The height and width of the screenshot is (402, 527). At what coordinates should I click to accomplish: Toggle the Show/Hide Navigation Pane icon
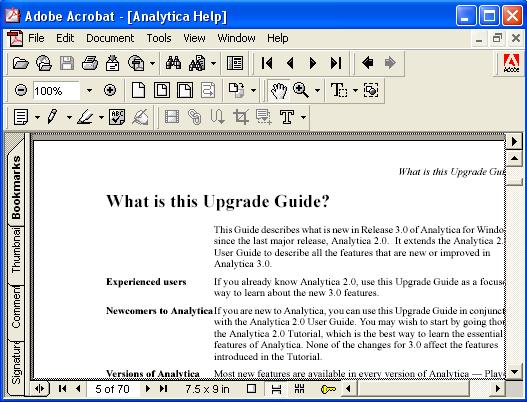[235, 63]
